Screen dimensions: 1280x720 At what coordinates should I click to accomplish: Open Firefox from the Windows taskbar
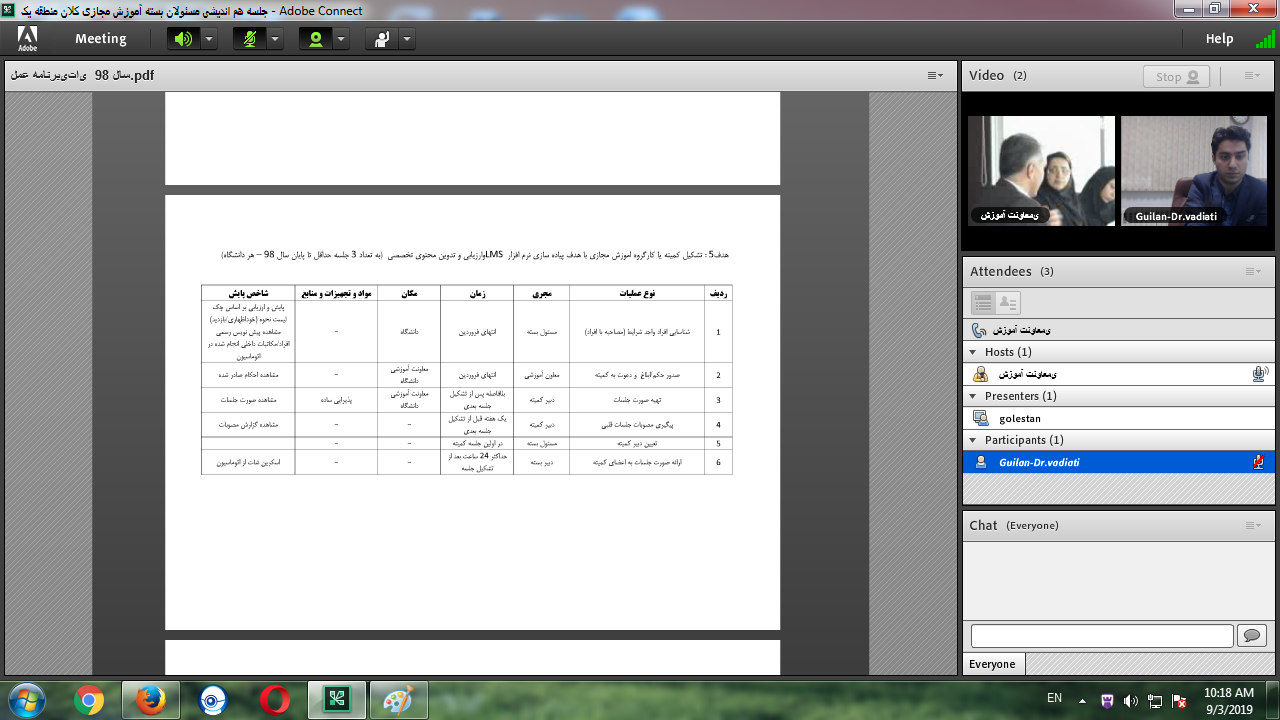pyautogui.click(x=151, y=700)
